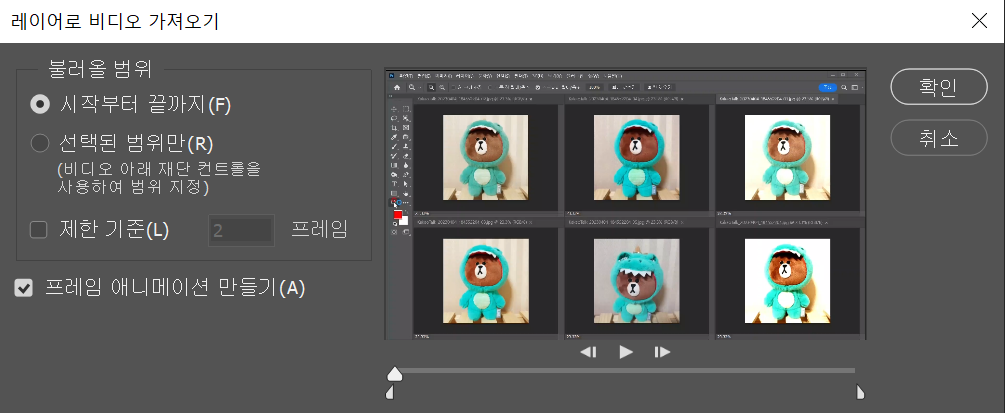Click the video timeline track bar
Viewport: 1005px width, 413px height.
[625, 370]
